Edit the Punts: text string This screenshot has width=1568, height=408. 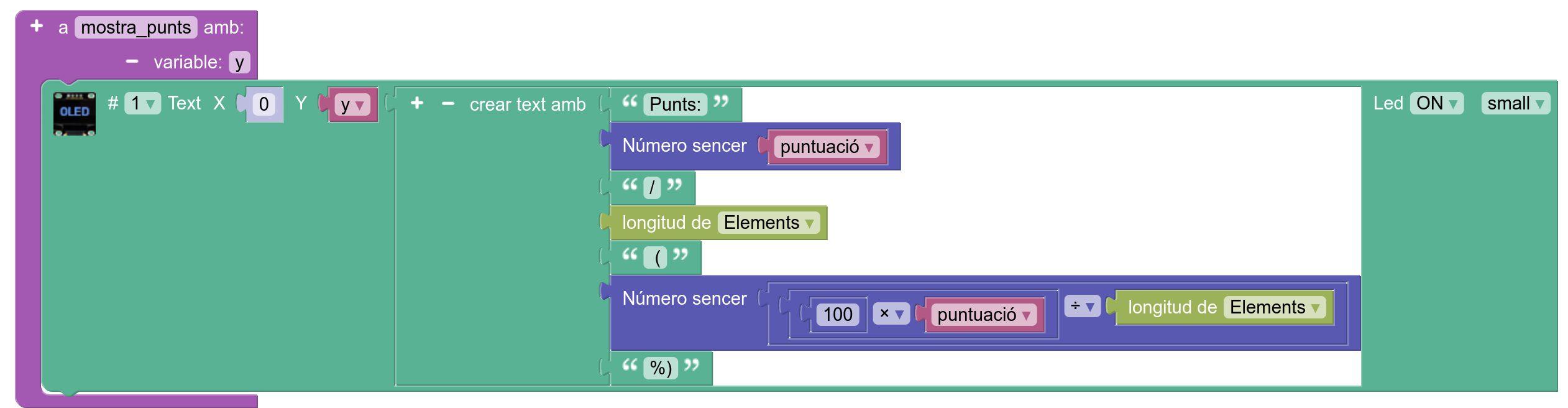pos(675,104)
